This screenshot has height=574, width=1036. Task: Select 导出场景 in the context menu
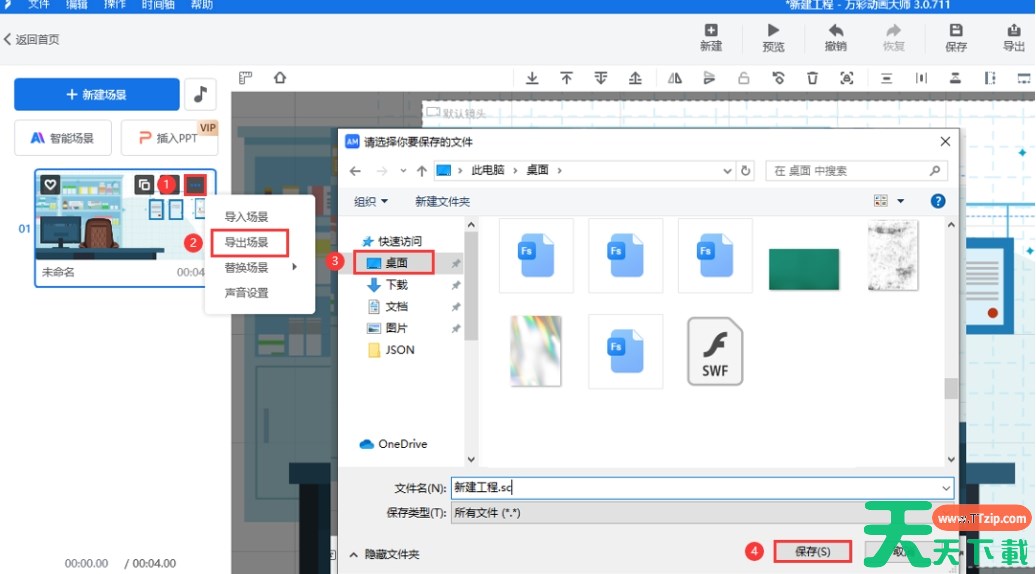(246, 242)
